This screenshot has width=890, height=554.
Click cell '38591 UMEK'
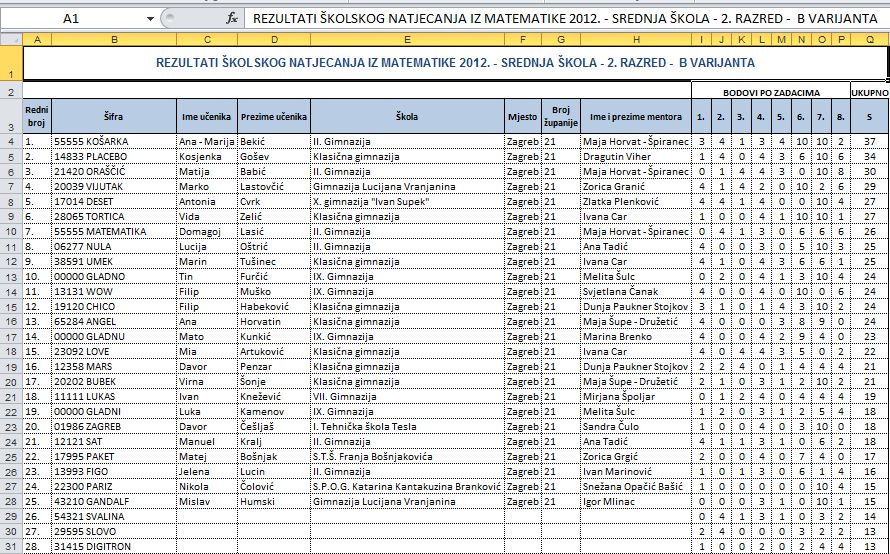[114, 262]
